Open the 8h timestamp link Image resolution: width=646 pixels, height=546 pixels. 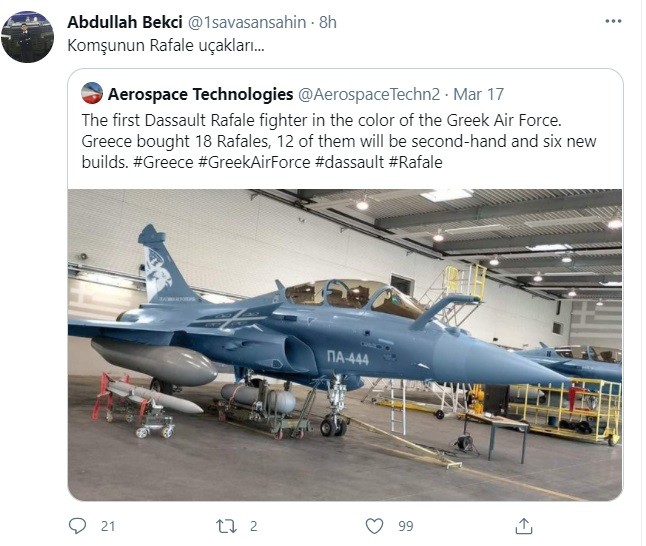click(x=328, y=22)
